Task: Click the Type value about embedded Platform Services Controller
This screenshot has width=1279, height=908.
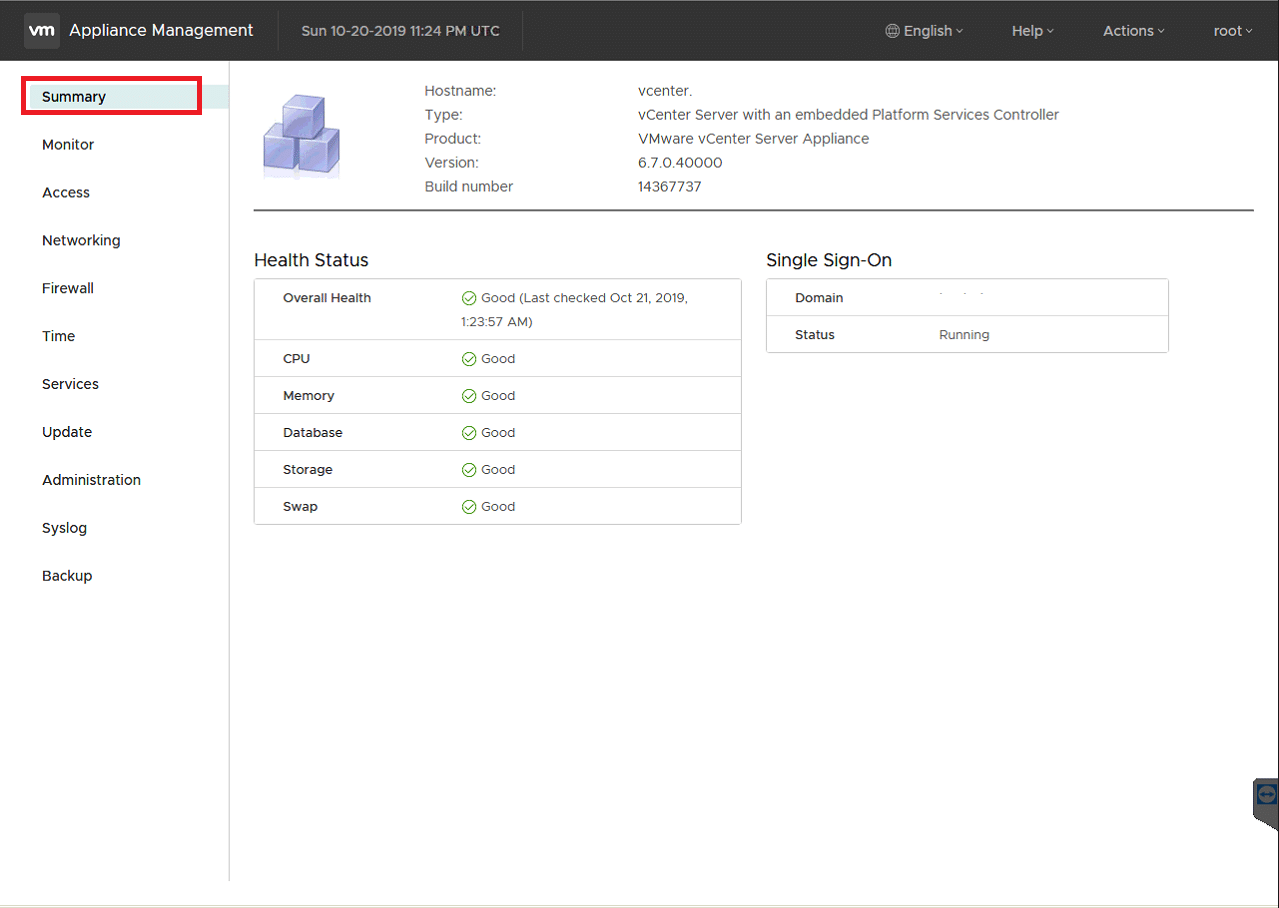Action: (x=848, y=115)
